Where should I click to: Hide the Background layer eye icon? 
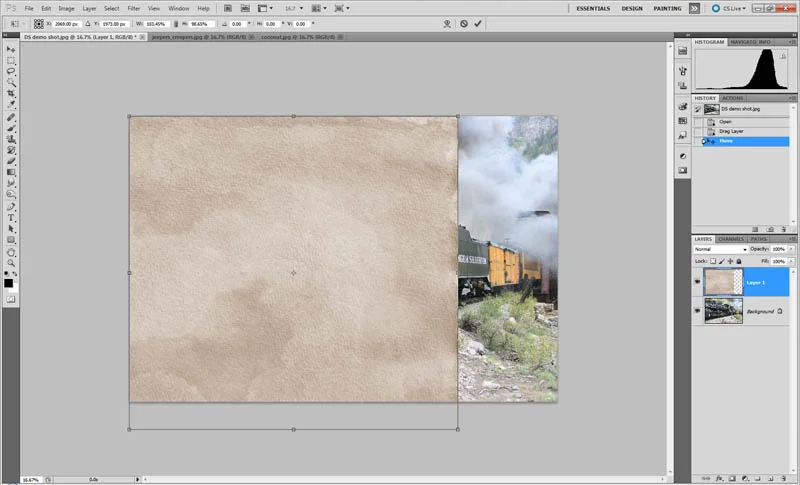coord(697,311)
